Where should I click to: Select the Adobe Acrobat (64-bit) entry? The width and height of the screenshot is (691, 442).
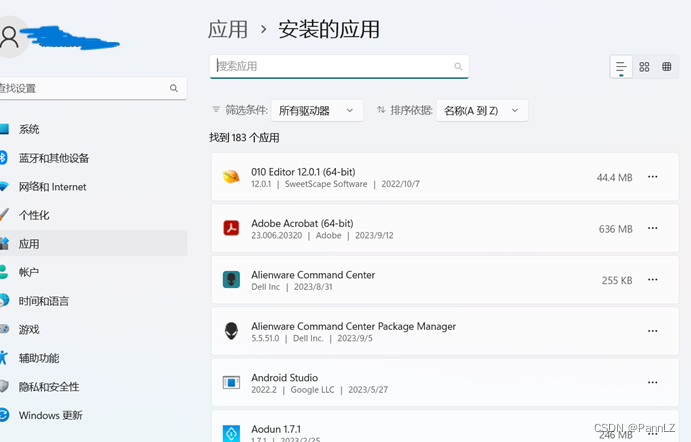point(445,228)
